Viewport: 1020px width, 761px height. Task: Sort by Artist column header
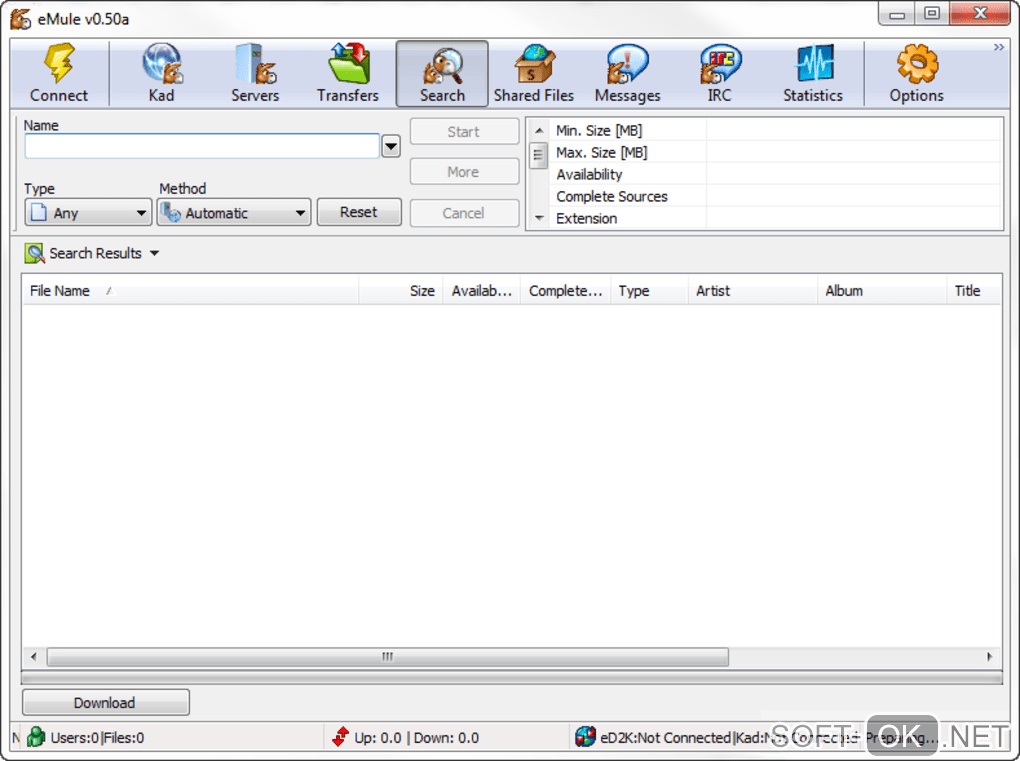coord(753,291)
